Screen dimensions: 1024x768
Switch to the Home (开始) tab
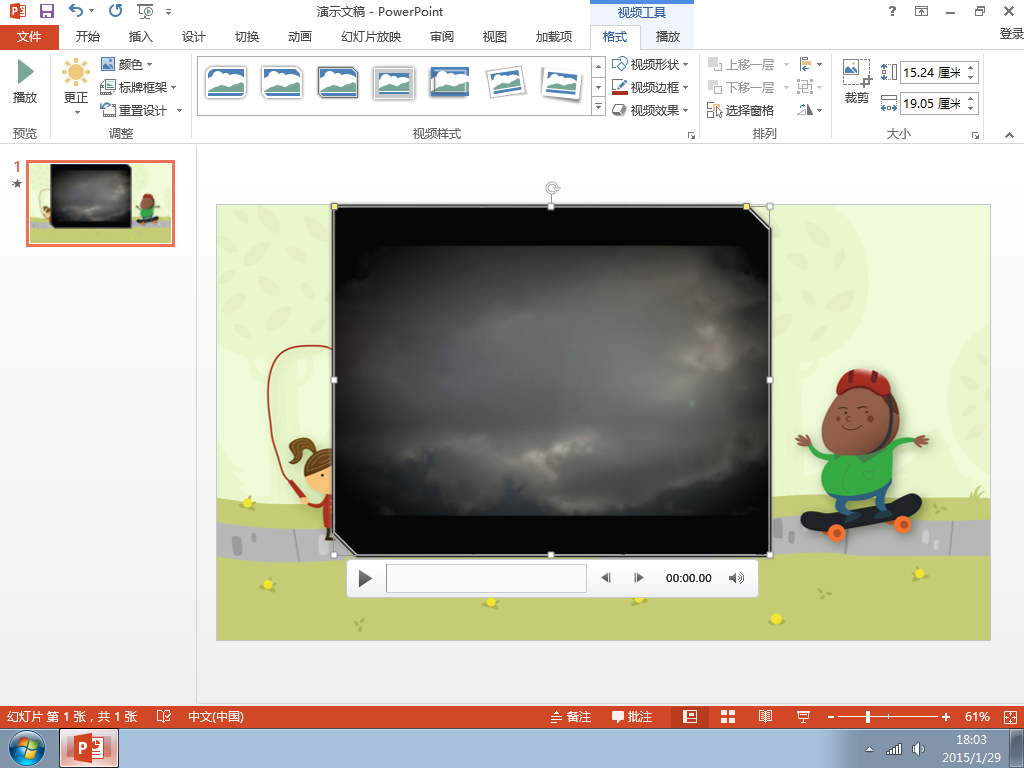[x=88, y=37]
